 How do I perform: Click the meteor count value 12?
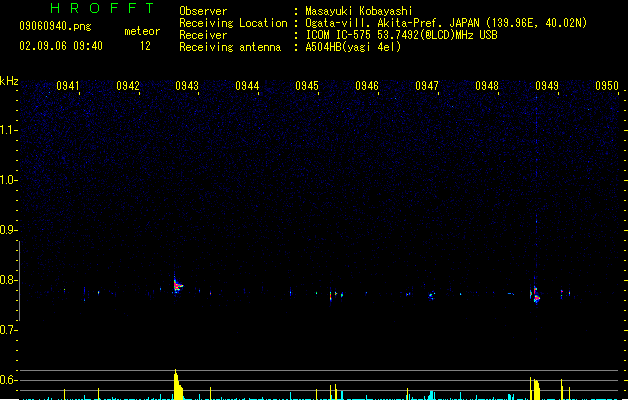[145, 46]
